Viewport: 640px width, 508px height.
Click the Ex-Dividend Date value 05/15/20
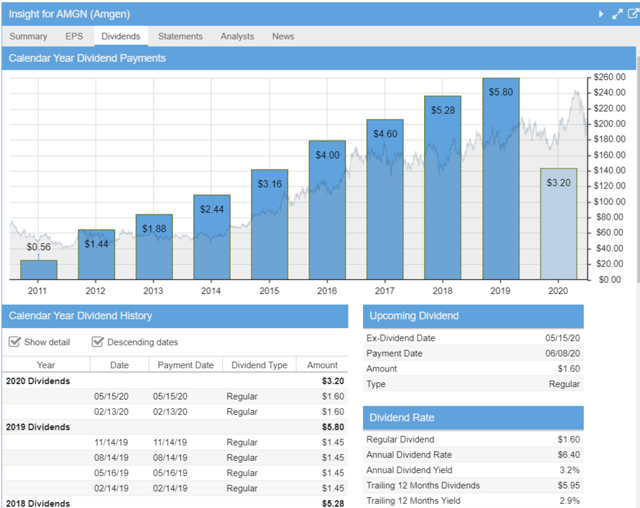pos(562,338)
